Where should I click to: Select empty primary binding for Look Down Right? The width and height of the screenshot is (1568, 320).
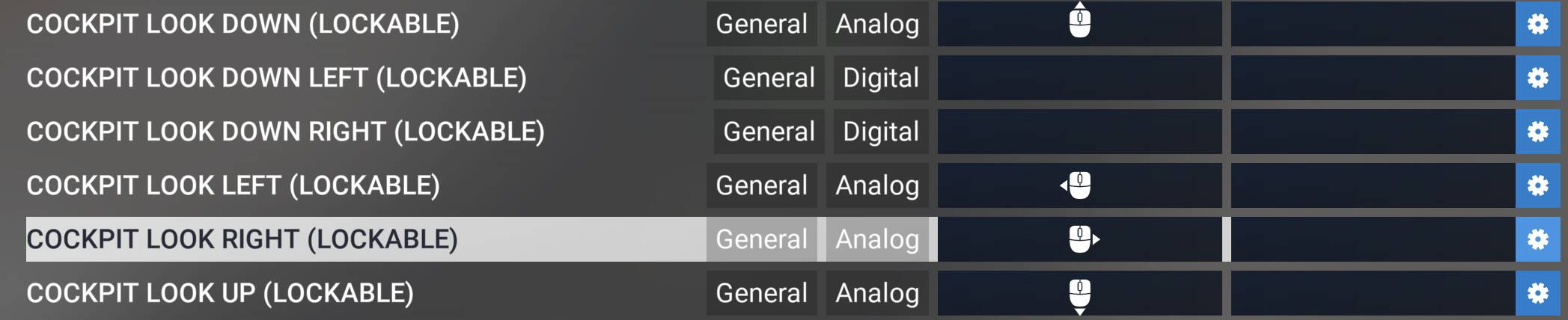(1079, 132)
